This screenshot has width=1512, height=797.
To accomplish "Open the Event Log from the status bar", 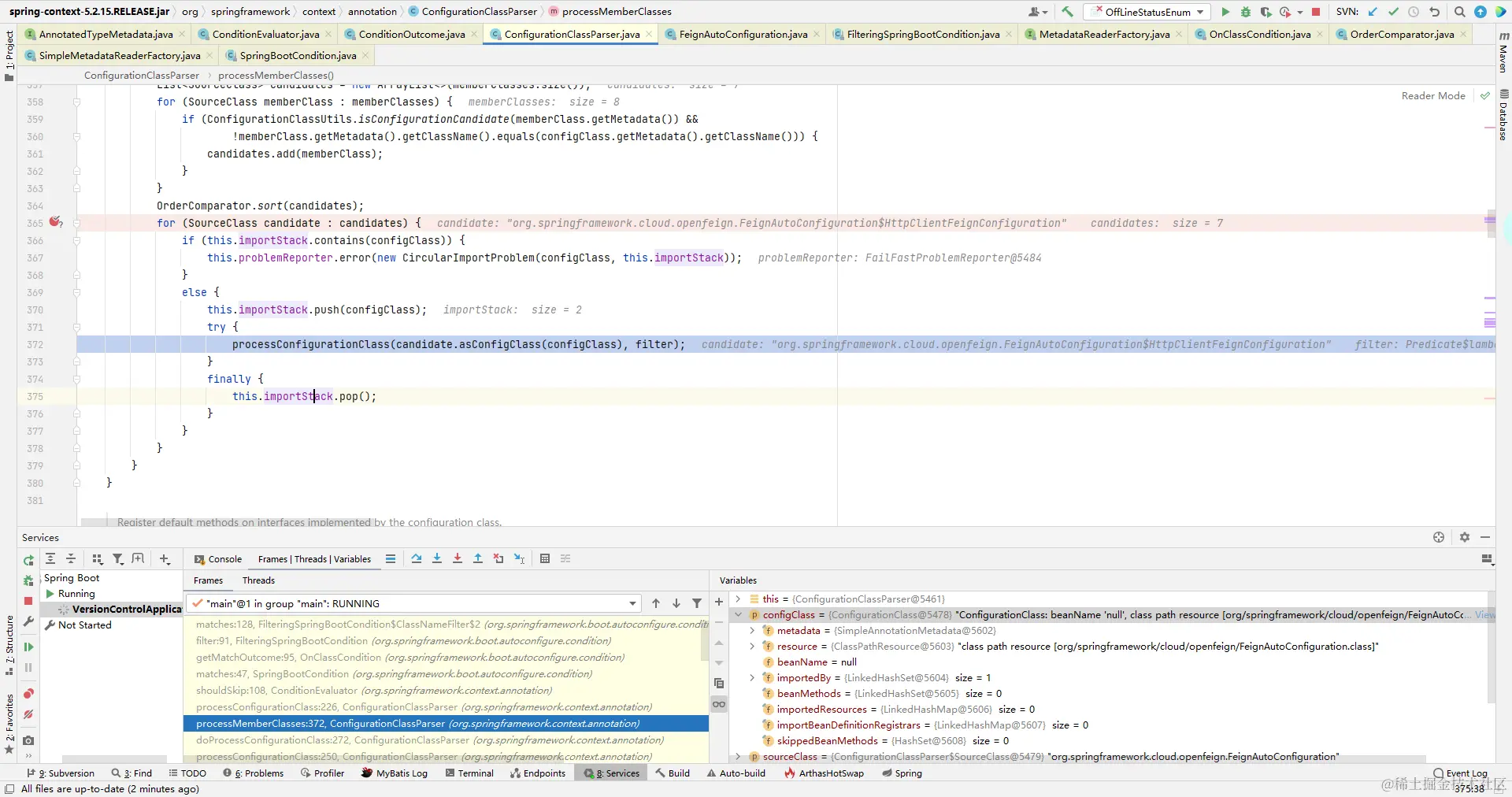I will click(x=1460, y=773).
